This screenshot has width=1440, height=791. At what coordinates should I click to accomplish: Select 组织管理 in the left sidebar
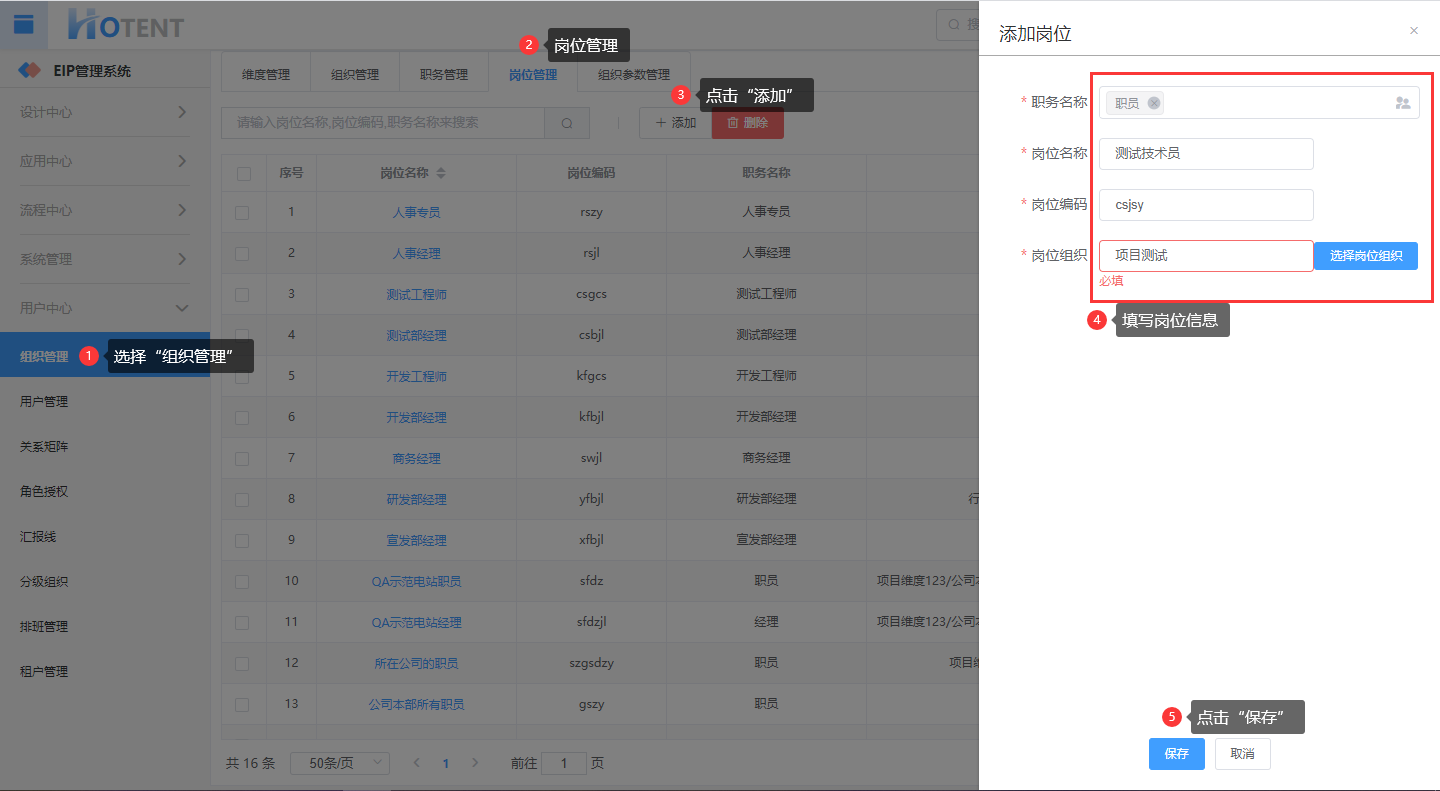105,356
